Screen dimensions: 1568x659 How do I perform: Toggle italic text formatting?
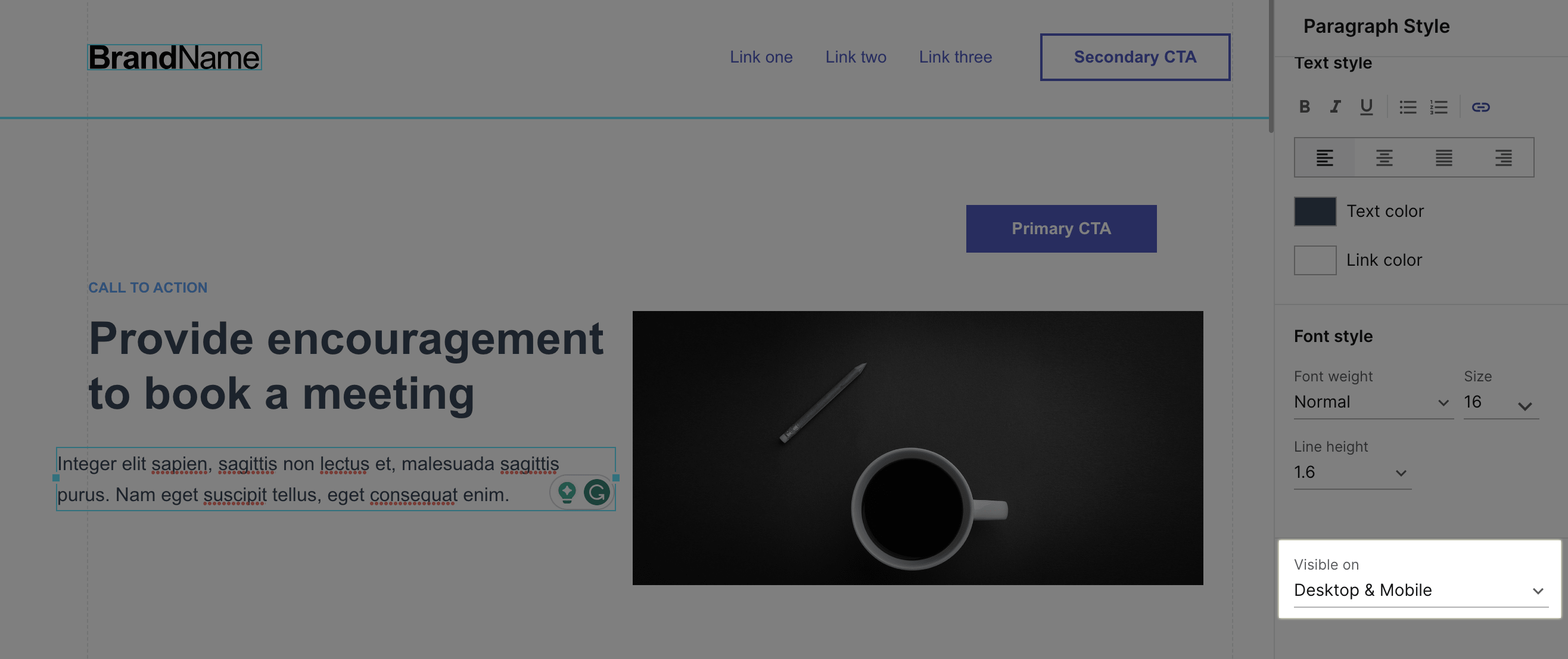coord(1335,107)
